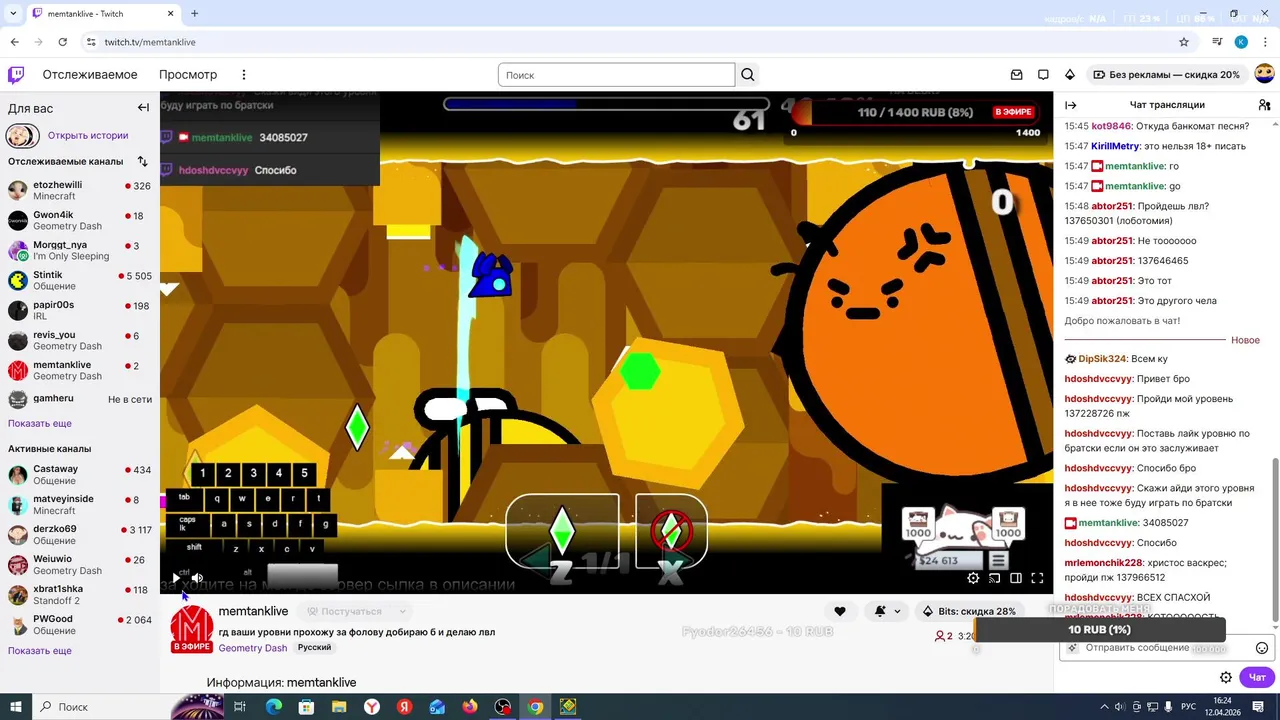Image resolution: width=1280 pixels, height=720 pixels.
Task: Collapse the Для вас sidebar
Action: click(143, 108)
